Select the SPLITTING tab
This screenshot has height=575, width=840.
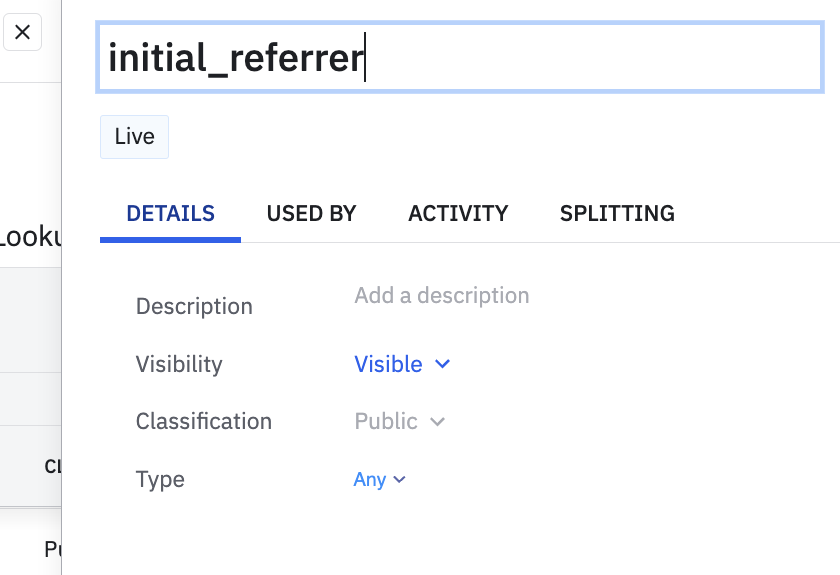tap(617, 213)
